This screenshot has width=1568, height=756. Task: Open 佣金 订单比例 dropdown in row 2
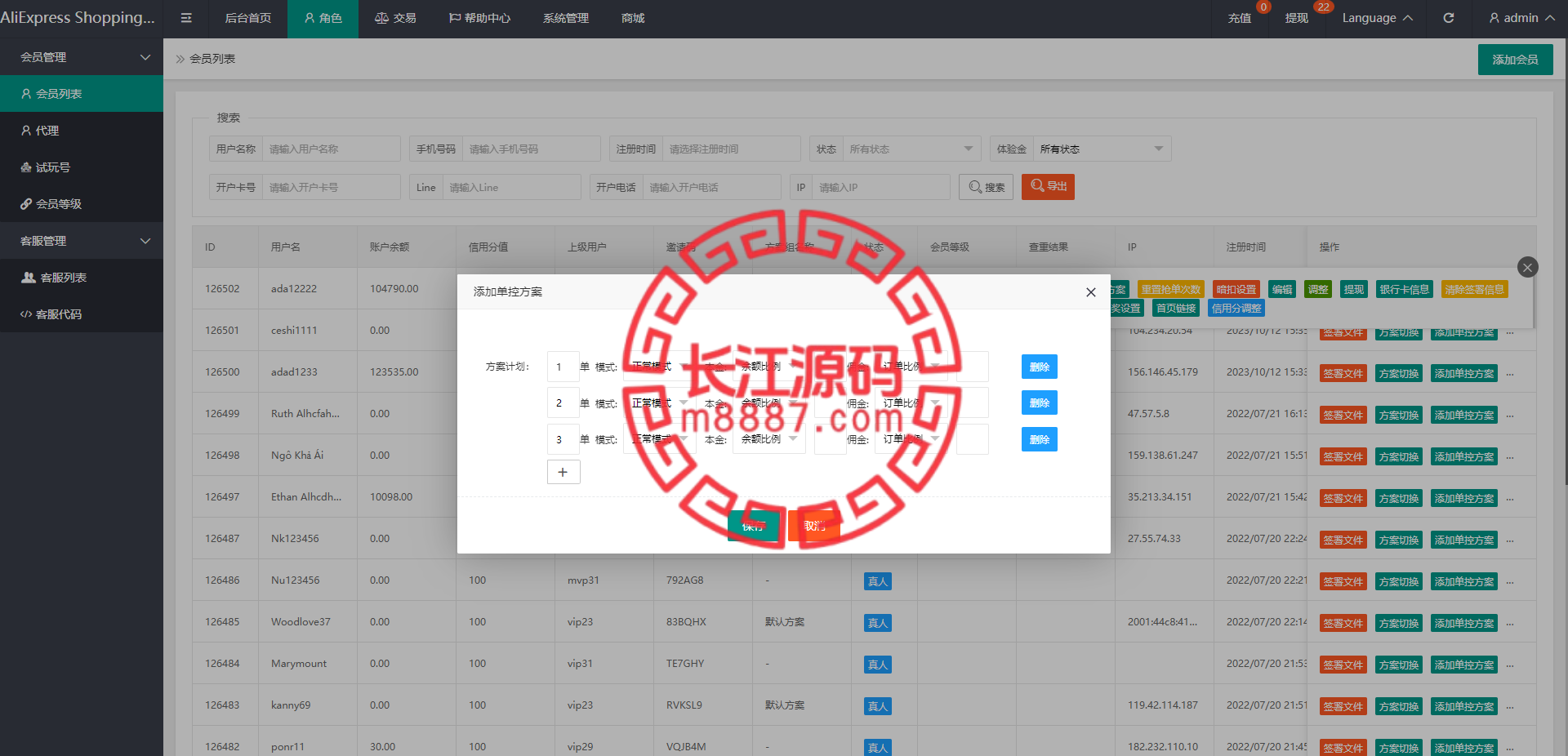click(911, 403)
